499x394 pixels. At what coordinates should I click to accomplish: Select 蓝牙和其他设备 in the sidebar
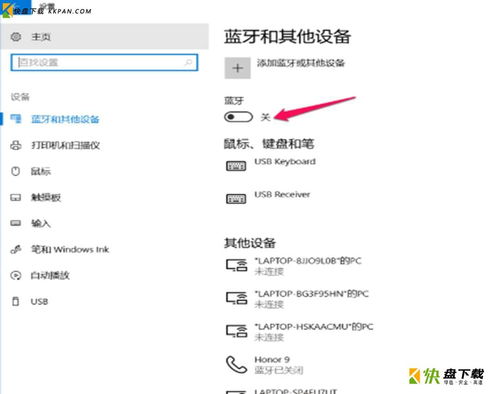[x=65, y=119]
